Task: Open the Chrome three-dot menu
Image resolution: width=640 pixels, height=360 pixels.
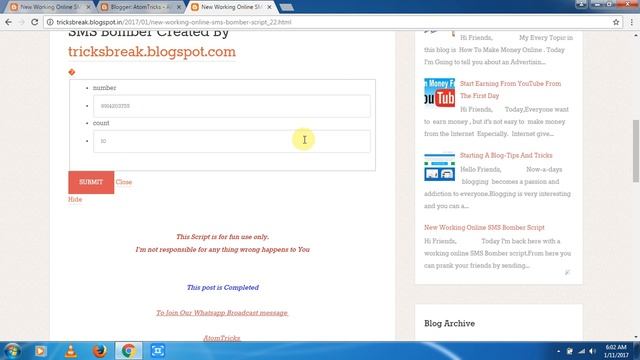Action: [x=632, y=22]
